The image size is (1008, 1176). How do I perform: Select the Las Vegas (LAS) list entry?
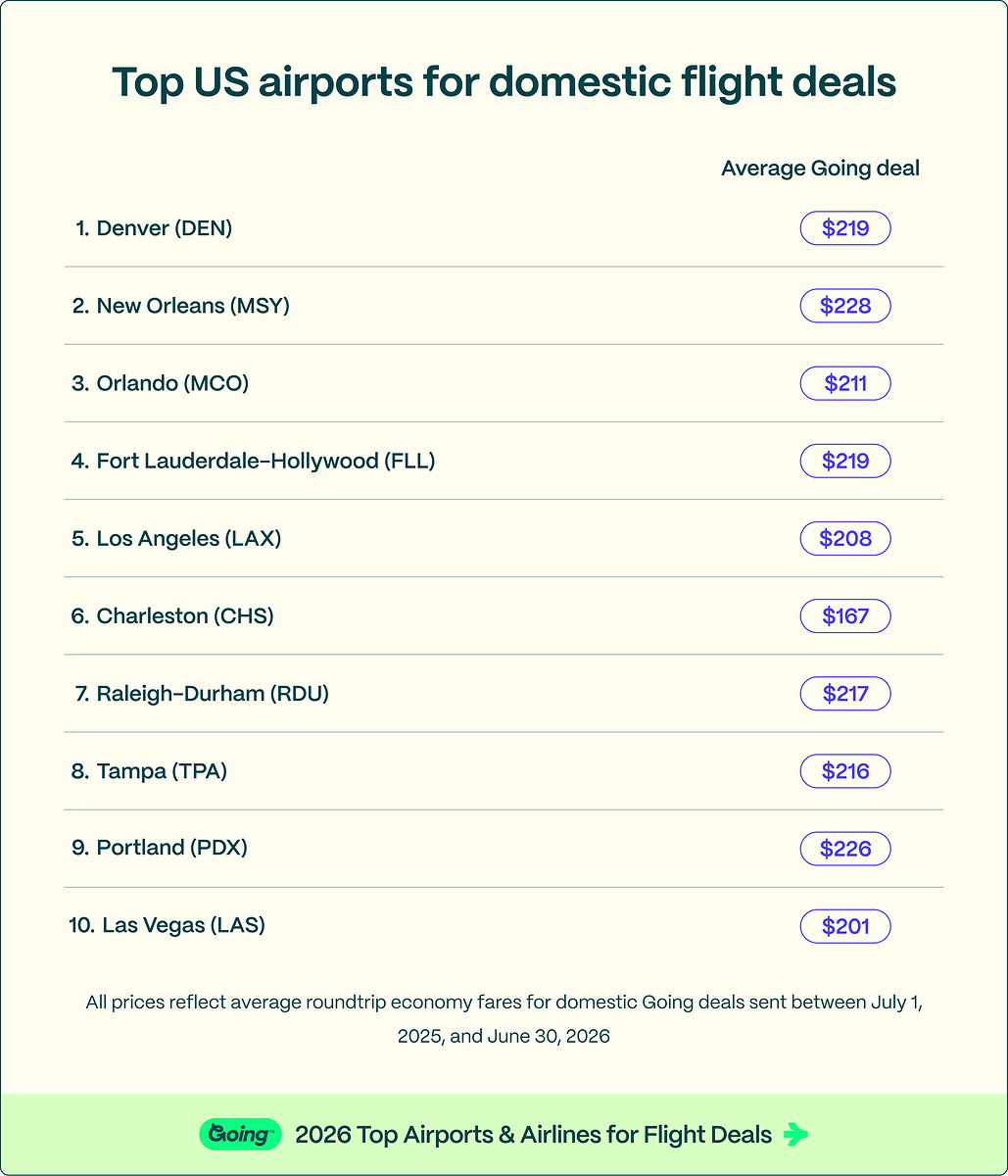tap(168, 925)
